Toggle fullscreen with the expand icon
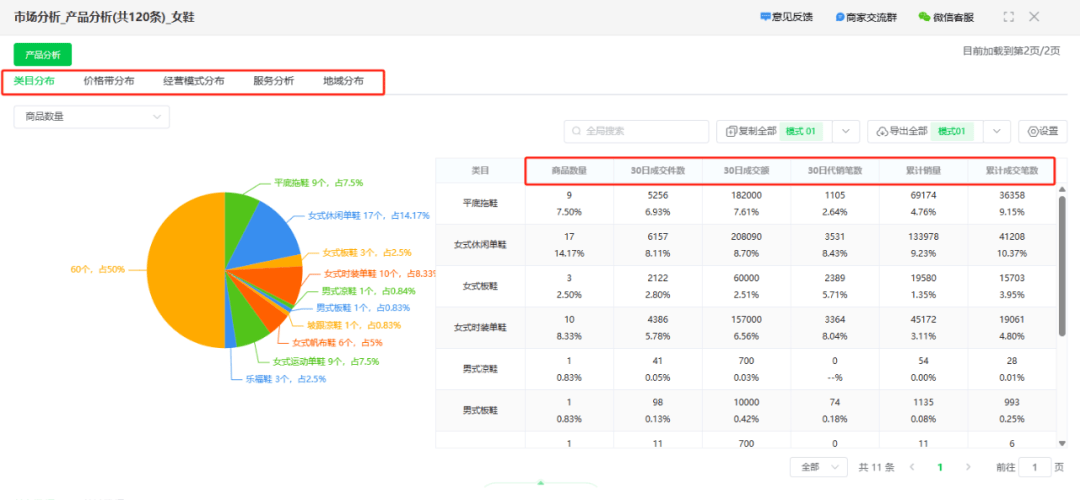The image size is (1080, 500). point(1008,17)
